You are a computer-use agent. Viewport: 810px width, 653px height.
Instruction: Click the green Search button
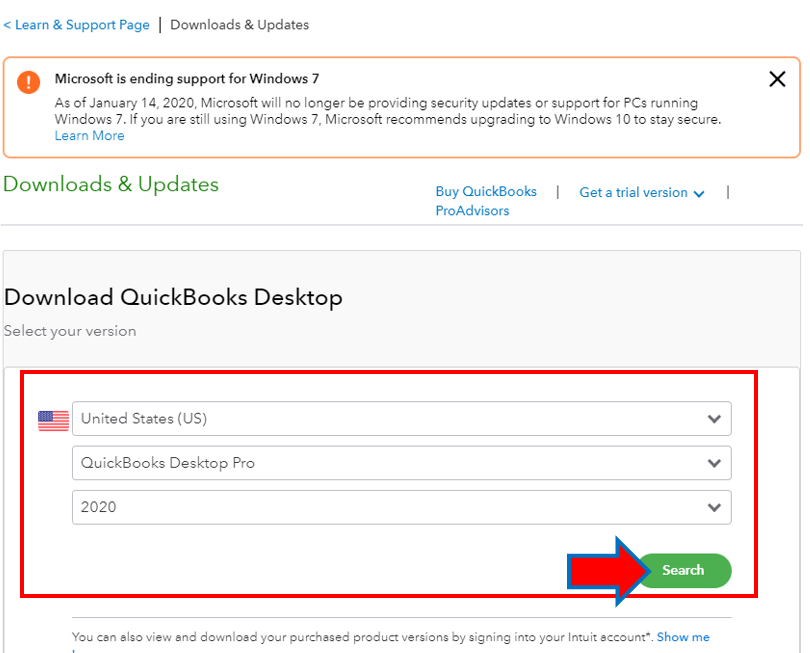pos(684,570)
